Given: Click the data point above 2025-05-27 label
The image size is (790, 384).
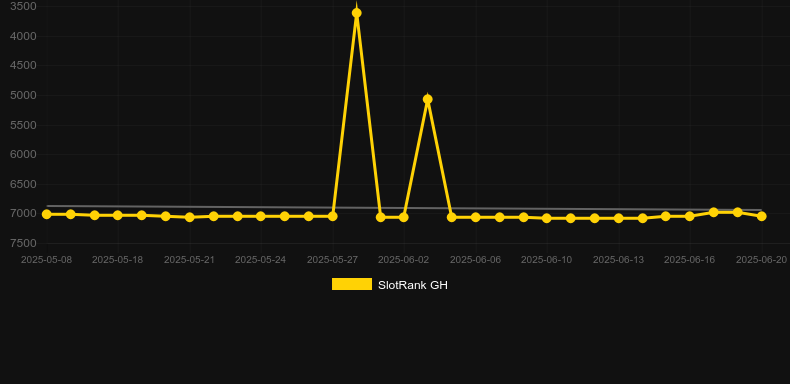Looking at the screenshot, I should (x=333, y=216).
